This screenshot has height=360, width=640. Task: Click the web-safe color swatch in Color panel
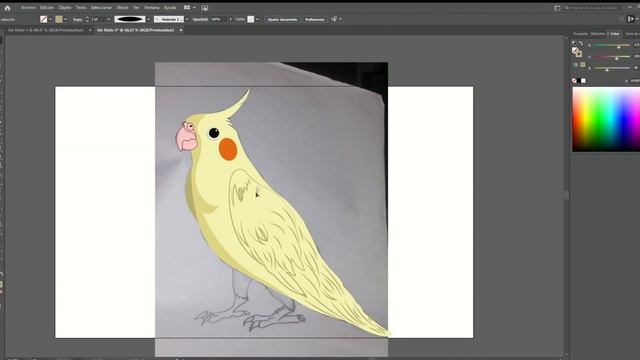583,64
